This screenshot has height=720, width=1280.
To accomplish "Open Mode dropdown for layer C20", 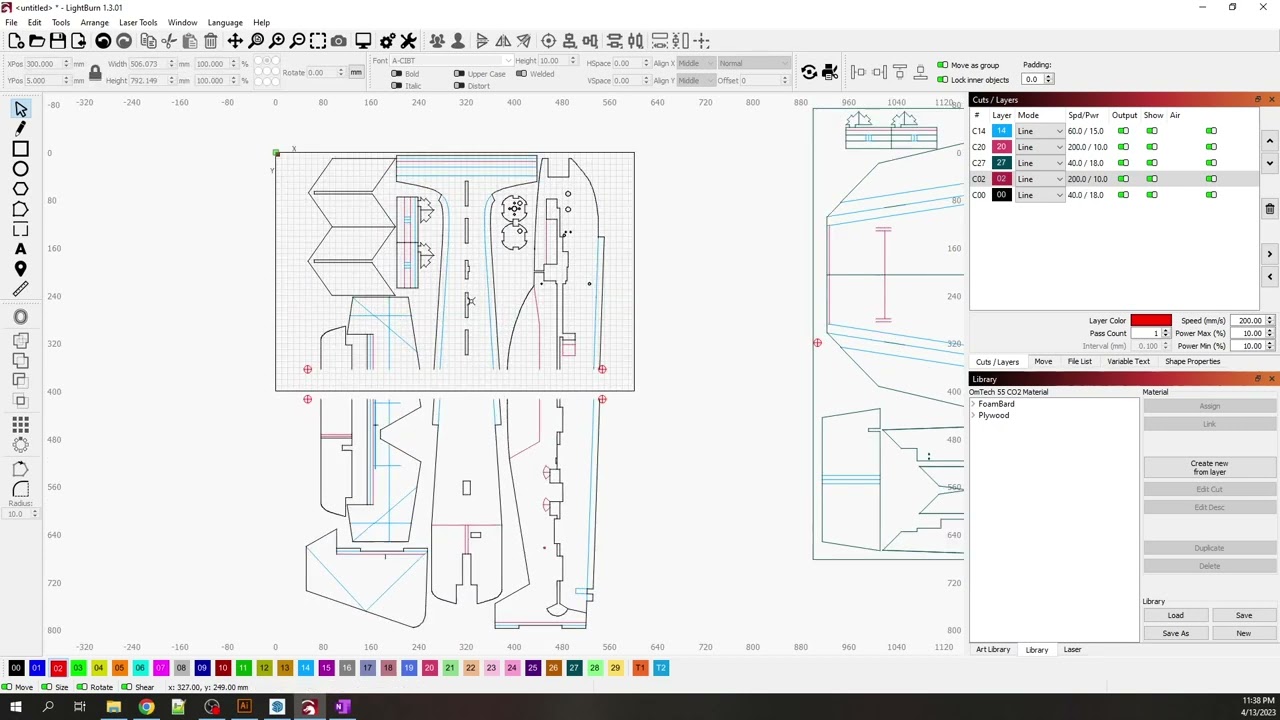I will (1040, 147).
